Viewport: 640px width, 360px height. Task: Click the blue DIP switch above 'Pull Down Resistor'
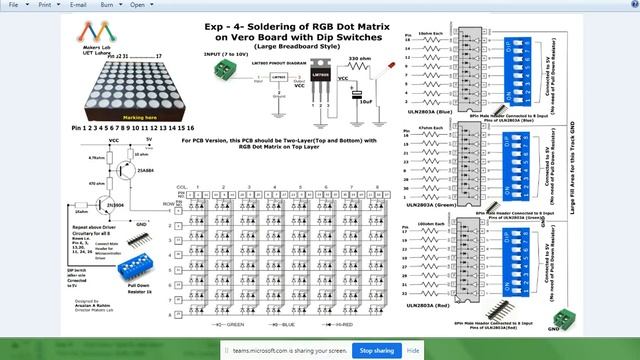[x=135, y=267]
